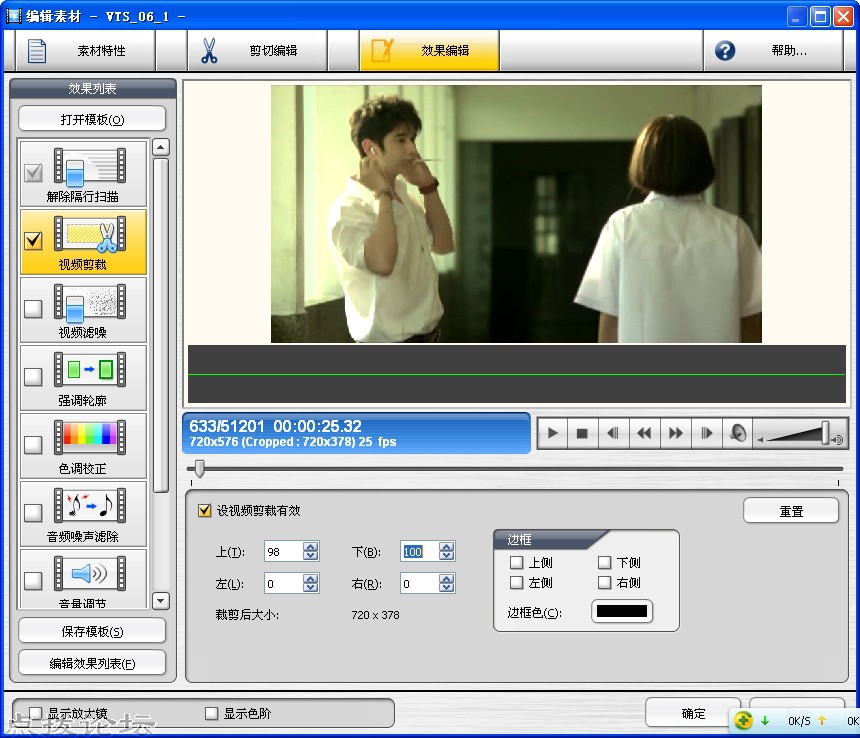Click the video preview frame
860x738 pixels.
(x=516, y=214)
